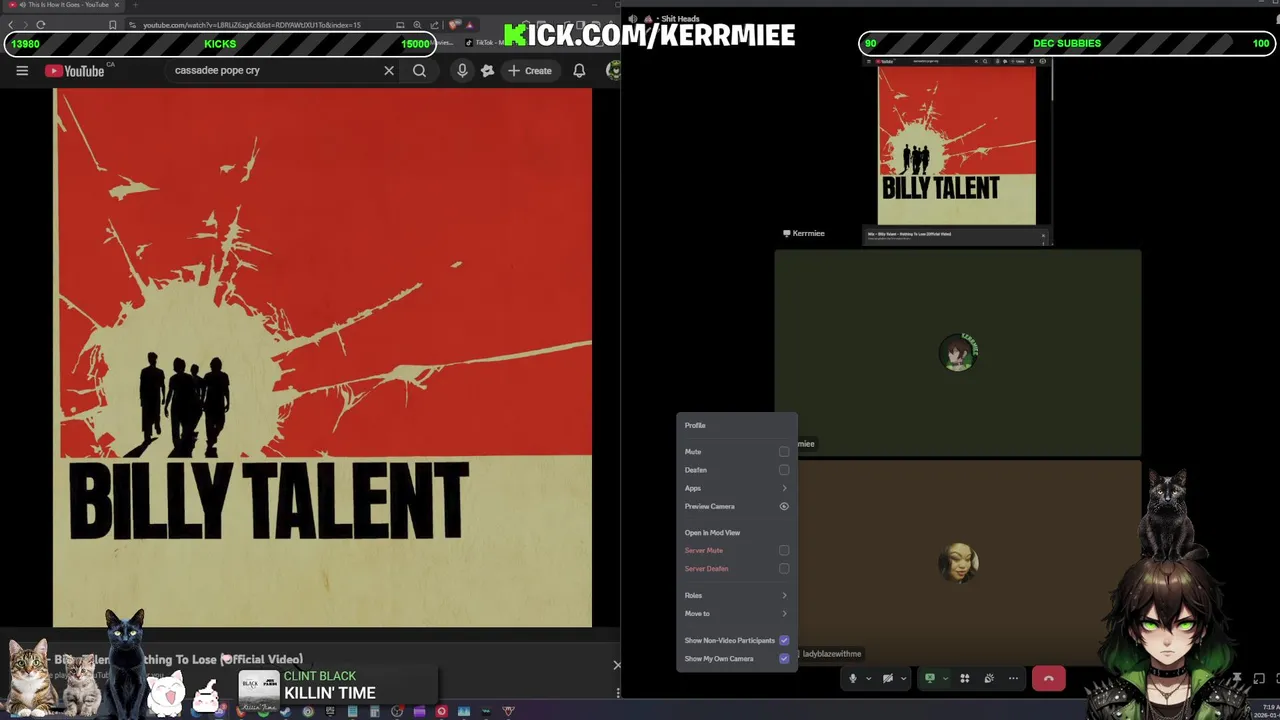Viewport: 1280px width, 720px height.
Task: Click the KICKS goal progress bar
Action: tap(220, 44)
